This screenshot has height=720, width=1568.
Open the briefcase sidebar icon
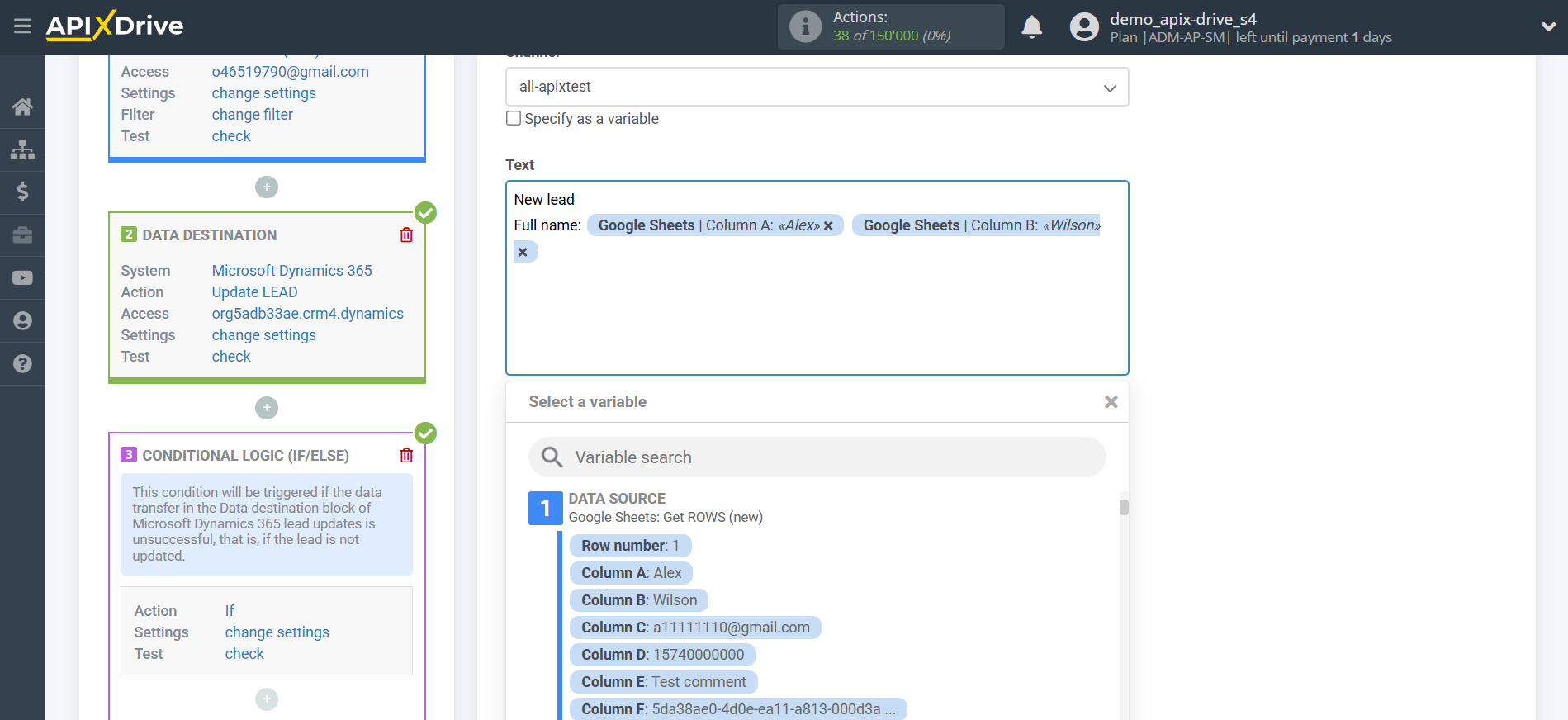(x=22, y=235)
